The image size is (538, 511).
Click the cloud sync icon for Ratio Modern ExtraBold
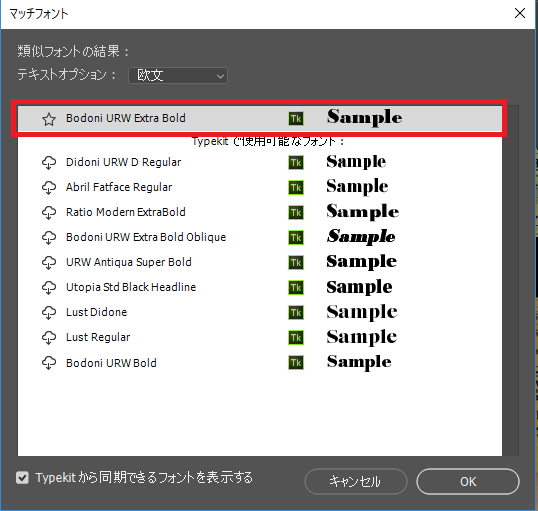point(49,212)
